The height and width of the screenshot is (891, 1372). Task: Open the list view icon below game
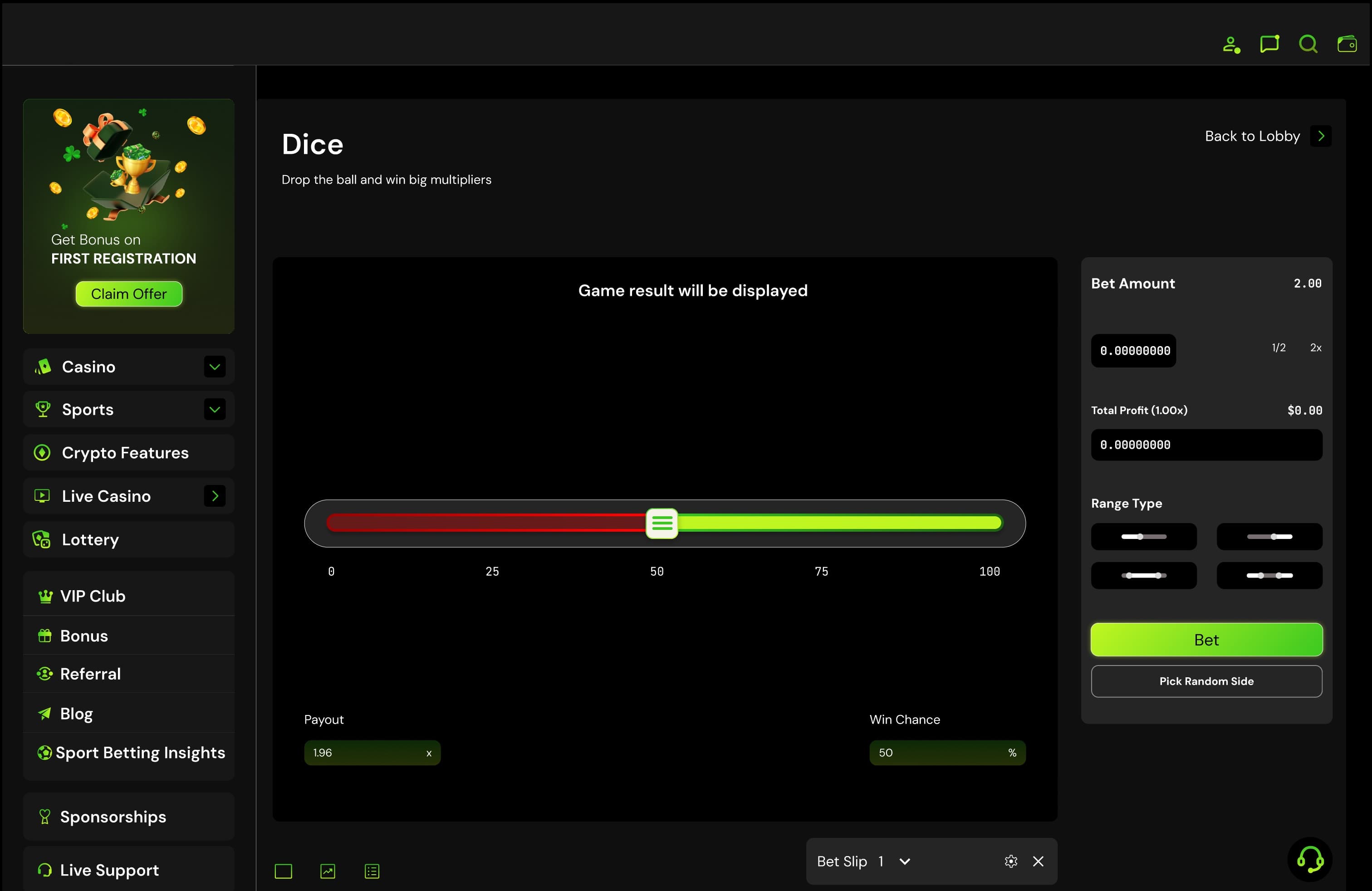coord(372,871)
